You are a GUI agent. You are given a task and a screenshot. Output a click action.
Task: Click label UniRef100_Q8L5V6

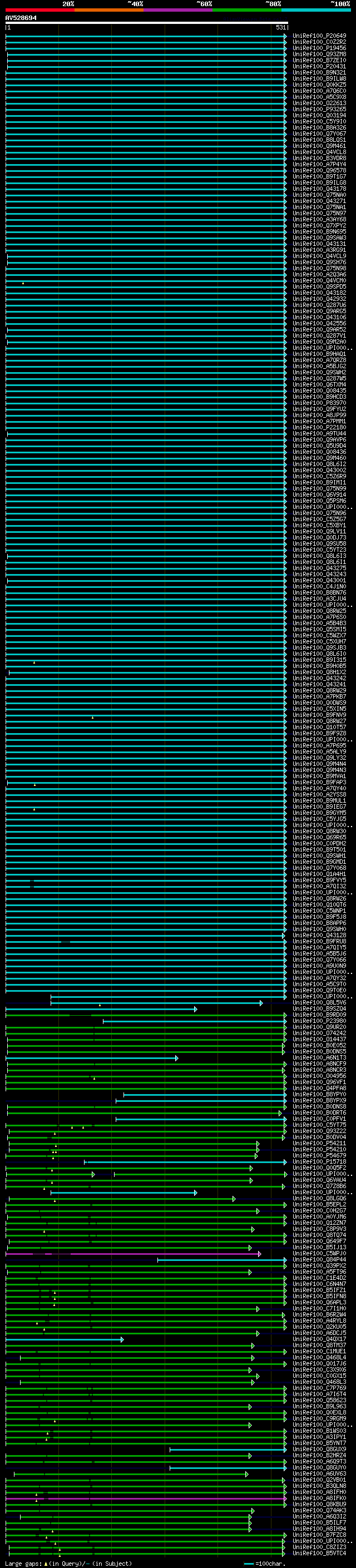pyautogui.click(x=319, y=1002)
